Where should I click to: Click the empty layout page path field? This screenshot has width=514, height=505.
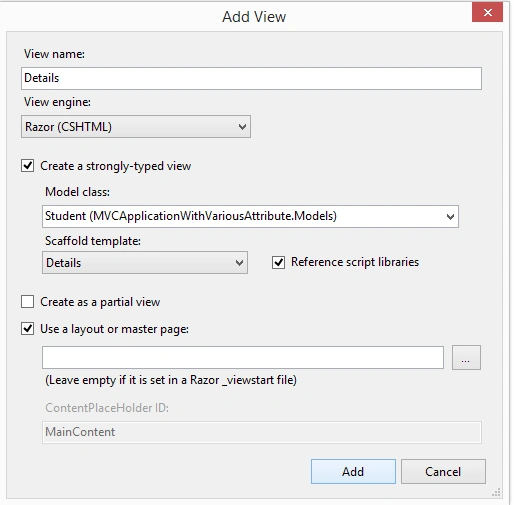click(x=243, y=358)
